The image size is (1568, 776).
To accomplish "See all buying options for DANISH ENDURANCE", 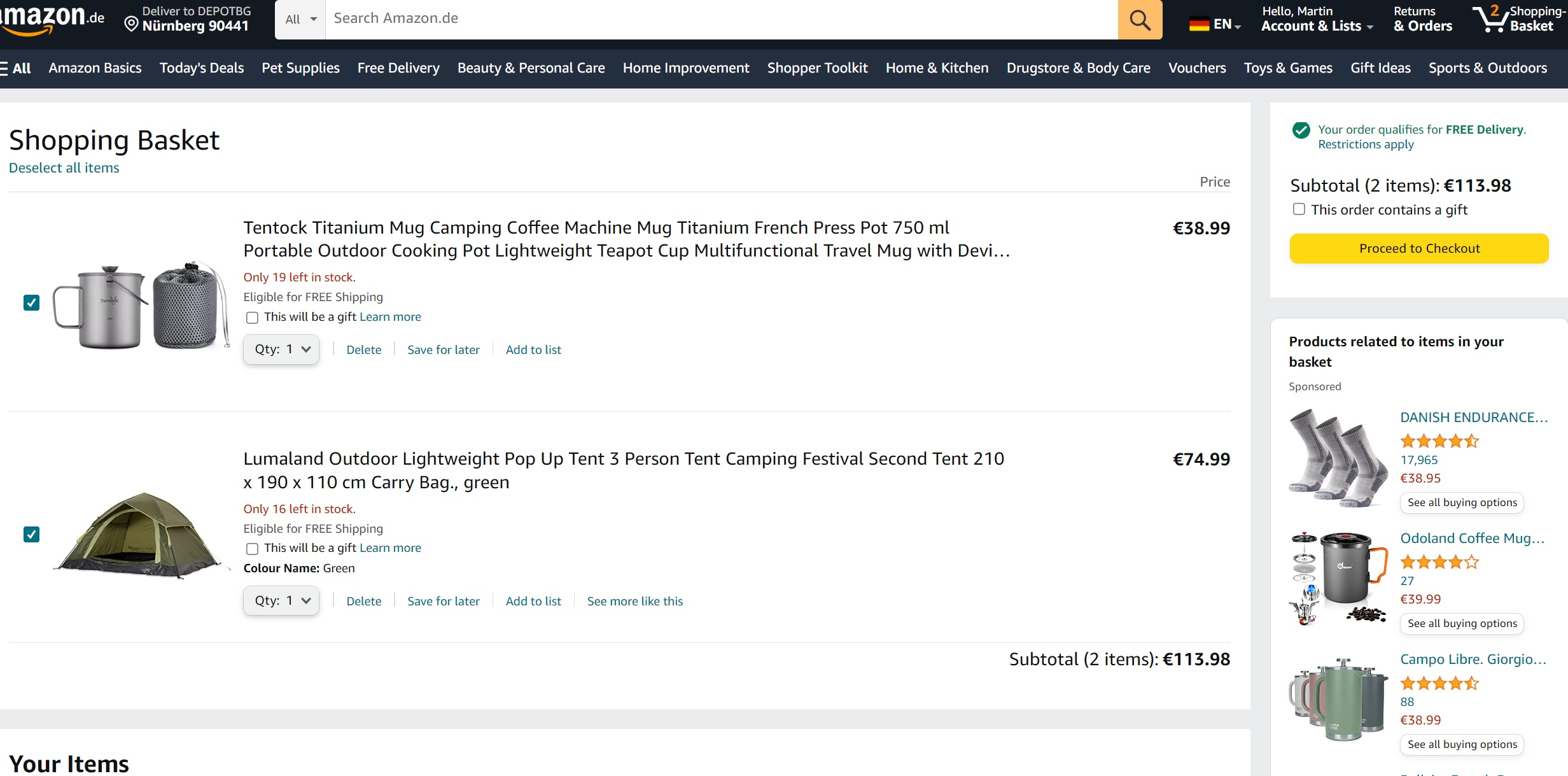I will click(1462, 502).
